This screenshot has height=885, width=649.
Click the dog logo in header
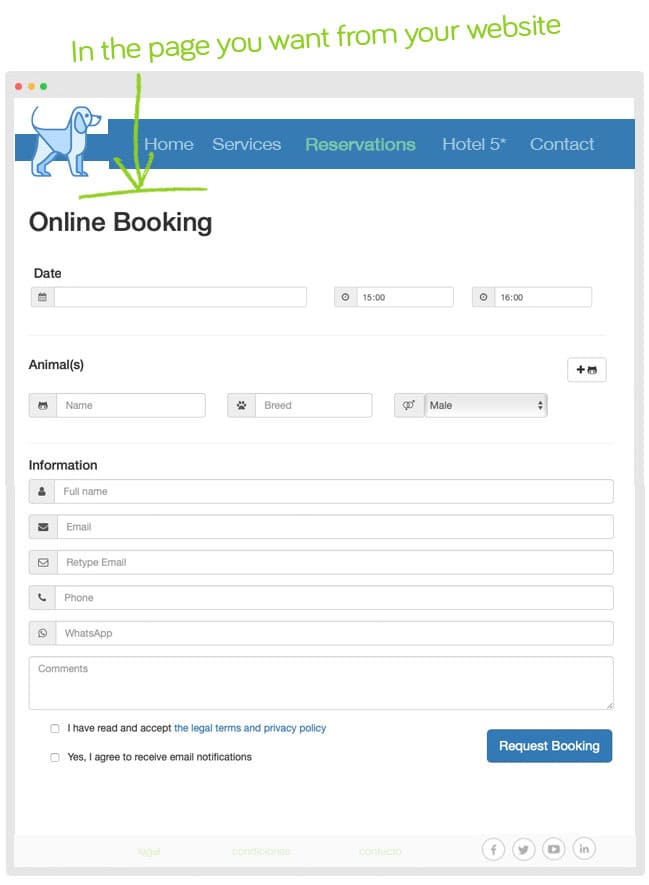(65, 141)
